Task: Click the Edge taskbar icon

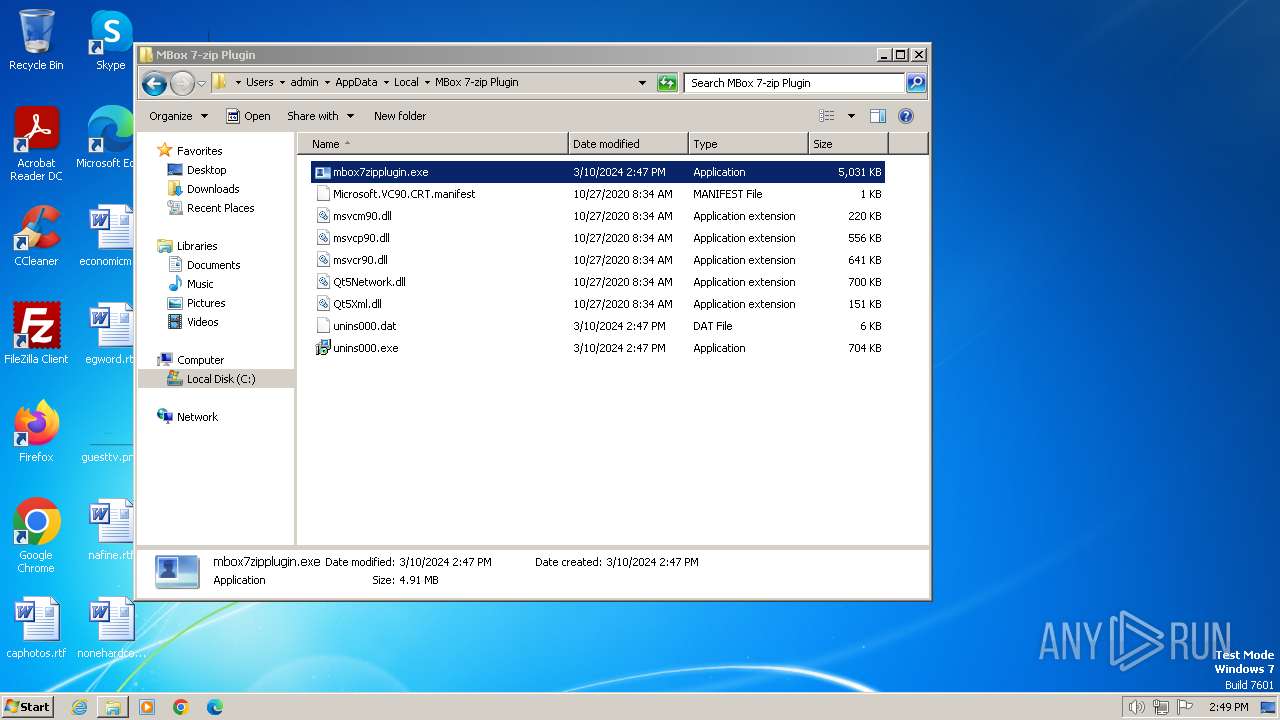Action: click(215, 707)
